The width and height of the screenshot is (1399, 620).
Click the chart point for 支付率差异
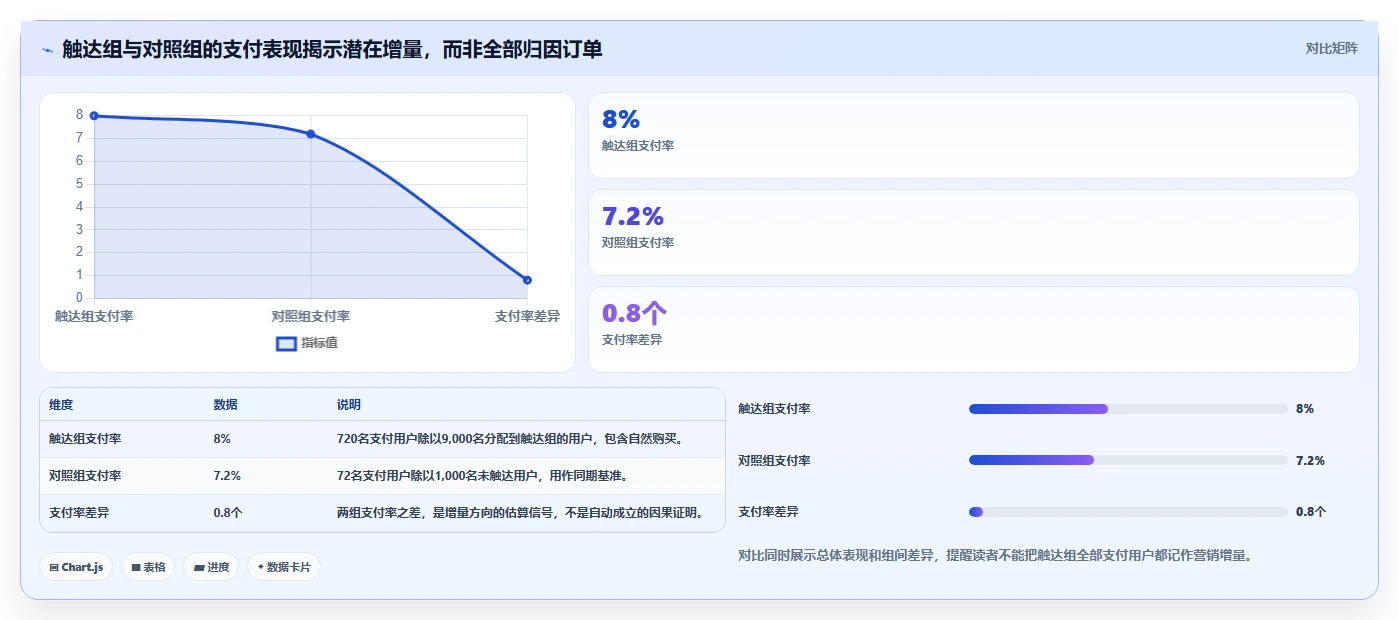coord(527,280)
